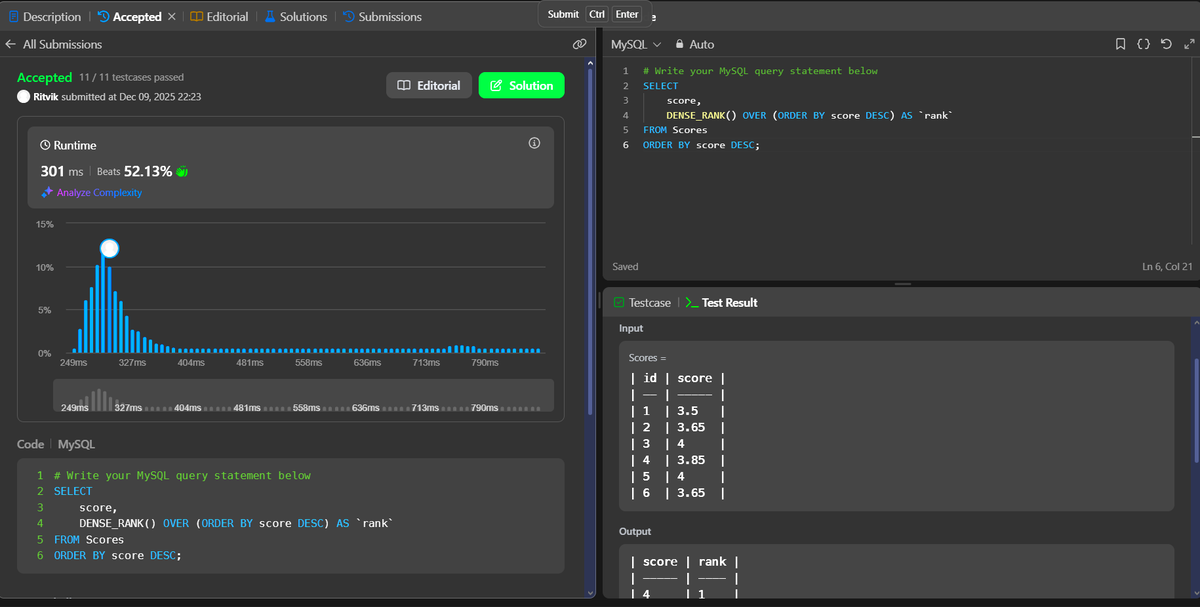Click the Output heading in results
This screenshot has height=607, width=1200.
635,532
